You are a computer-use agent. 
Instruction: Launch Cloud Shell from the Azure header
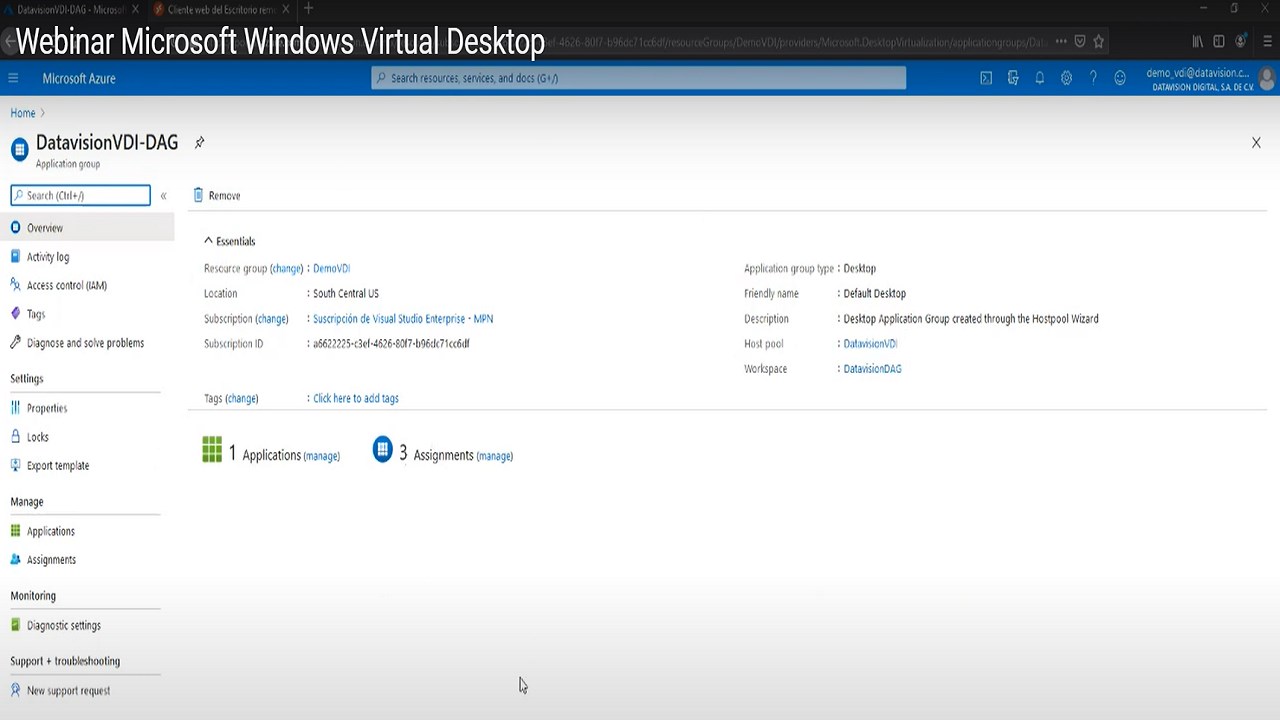click(x=986, y=78)
